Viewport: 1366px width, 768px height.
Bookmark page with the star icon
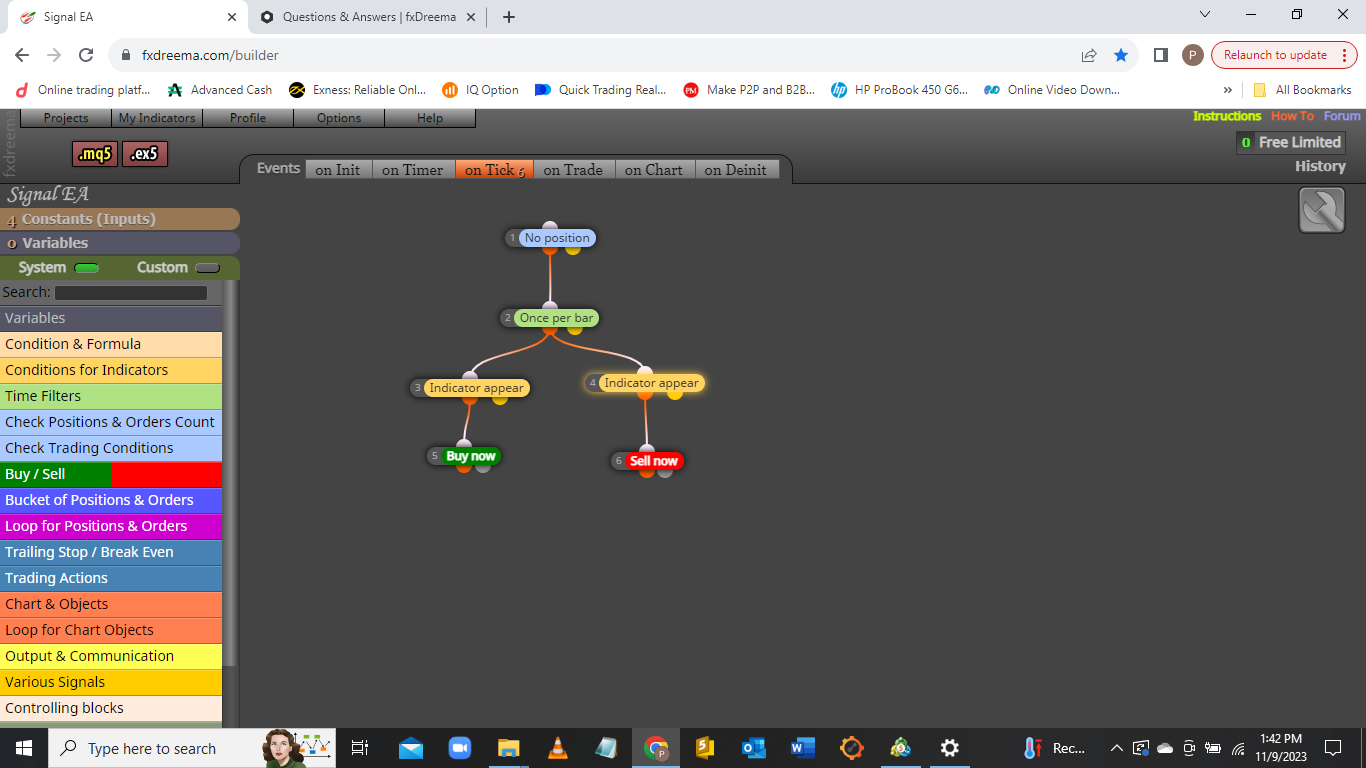coord(1121,55)
